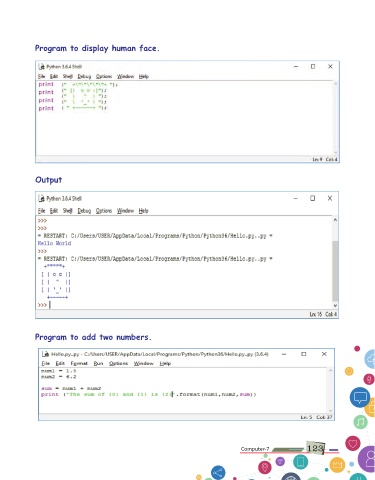Click scroll-down arrow in Output Shell window
375x480 pixels.
pyautogui.click(x=335, y=305)
